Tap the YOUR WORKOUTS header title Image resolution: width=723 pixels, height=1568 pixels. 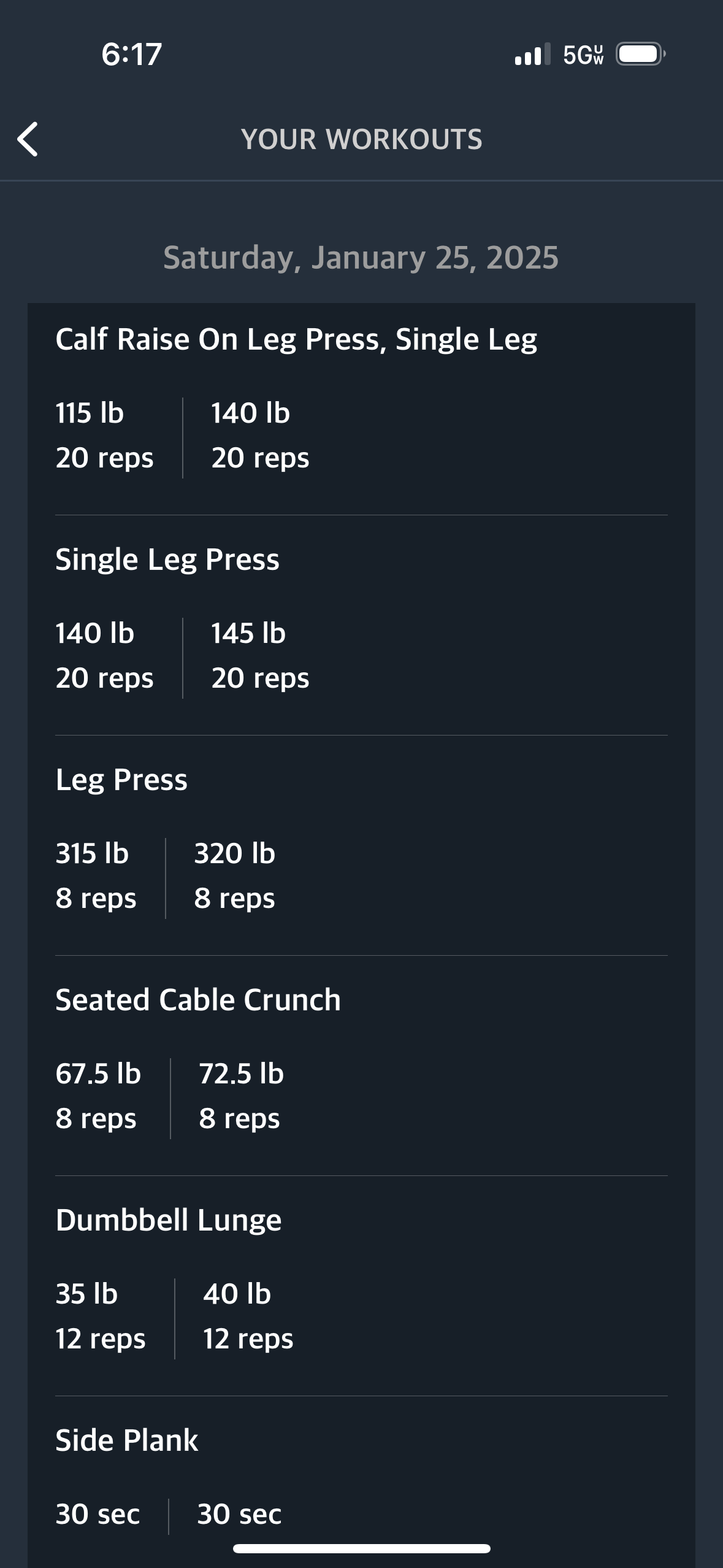[362, 139]
